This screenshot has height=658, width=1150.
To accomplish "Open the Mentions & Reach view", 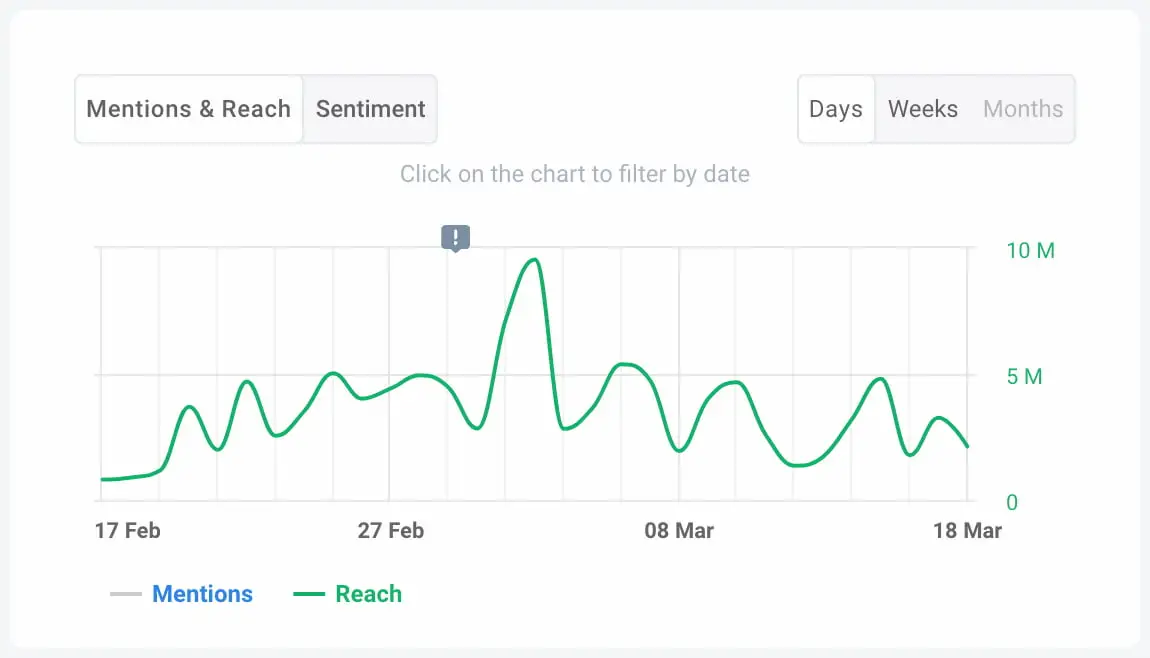I will pyautogui.click(x=189, y=109).
